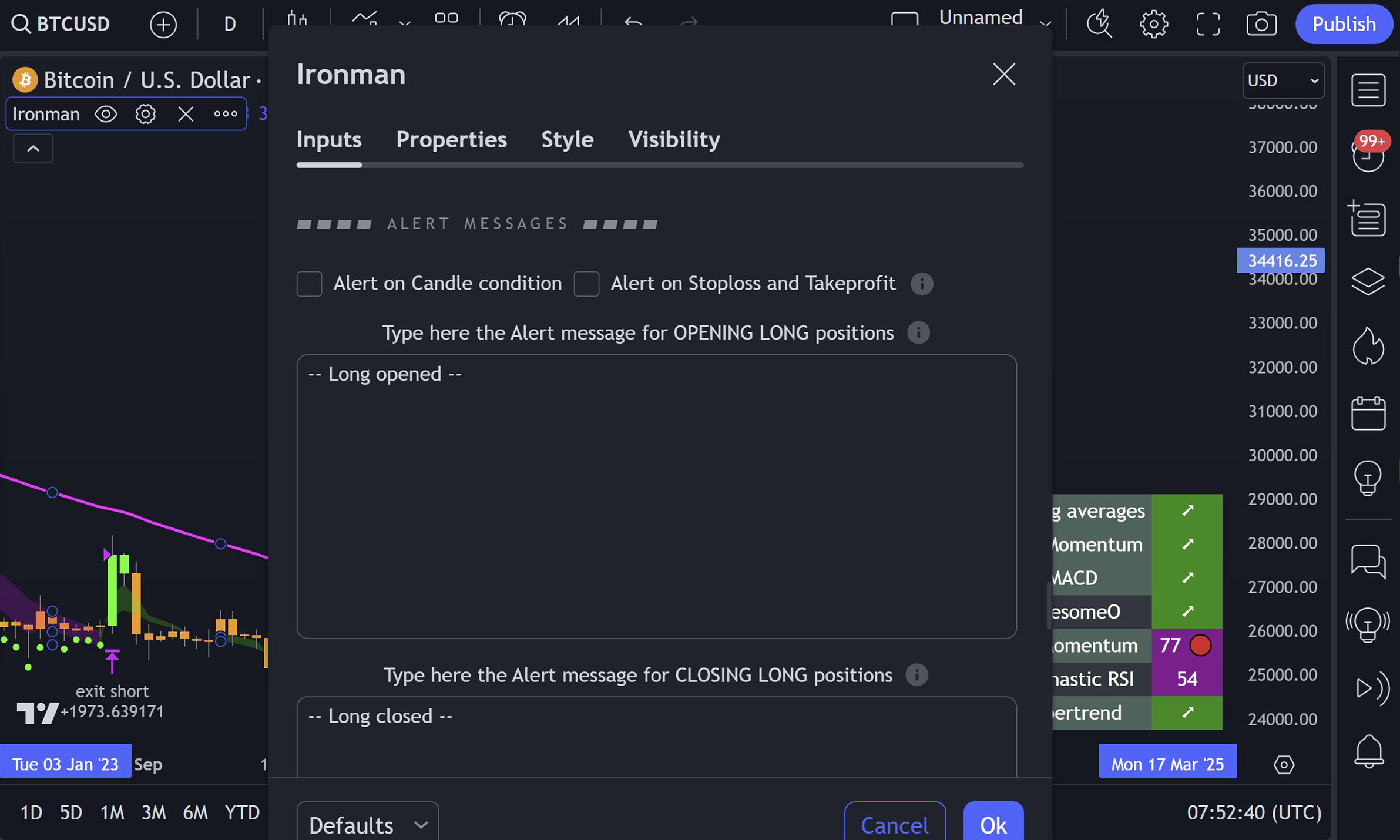Open the hotlists flame icon
Screen dimensions: 1400x840
click(x=1368, y=347)
